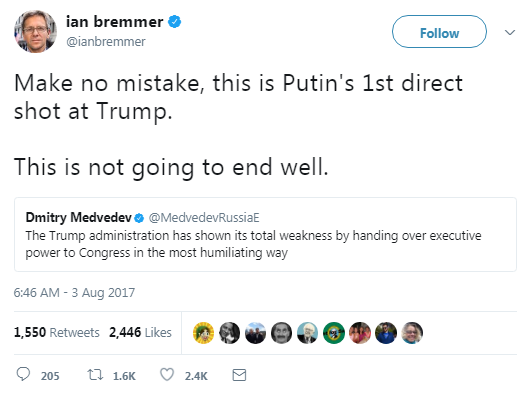
Task: Click the mustached black-and-white liker avatar
Action: (x=281, y=333)
